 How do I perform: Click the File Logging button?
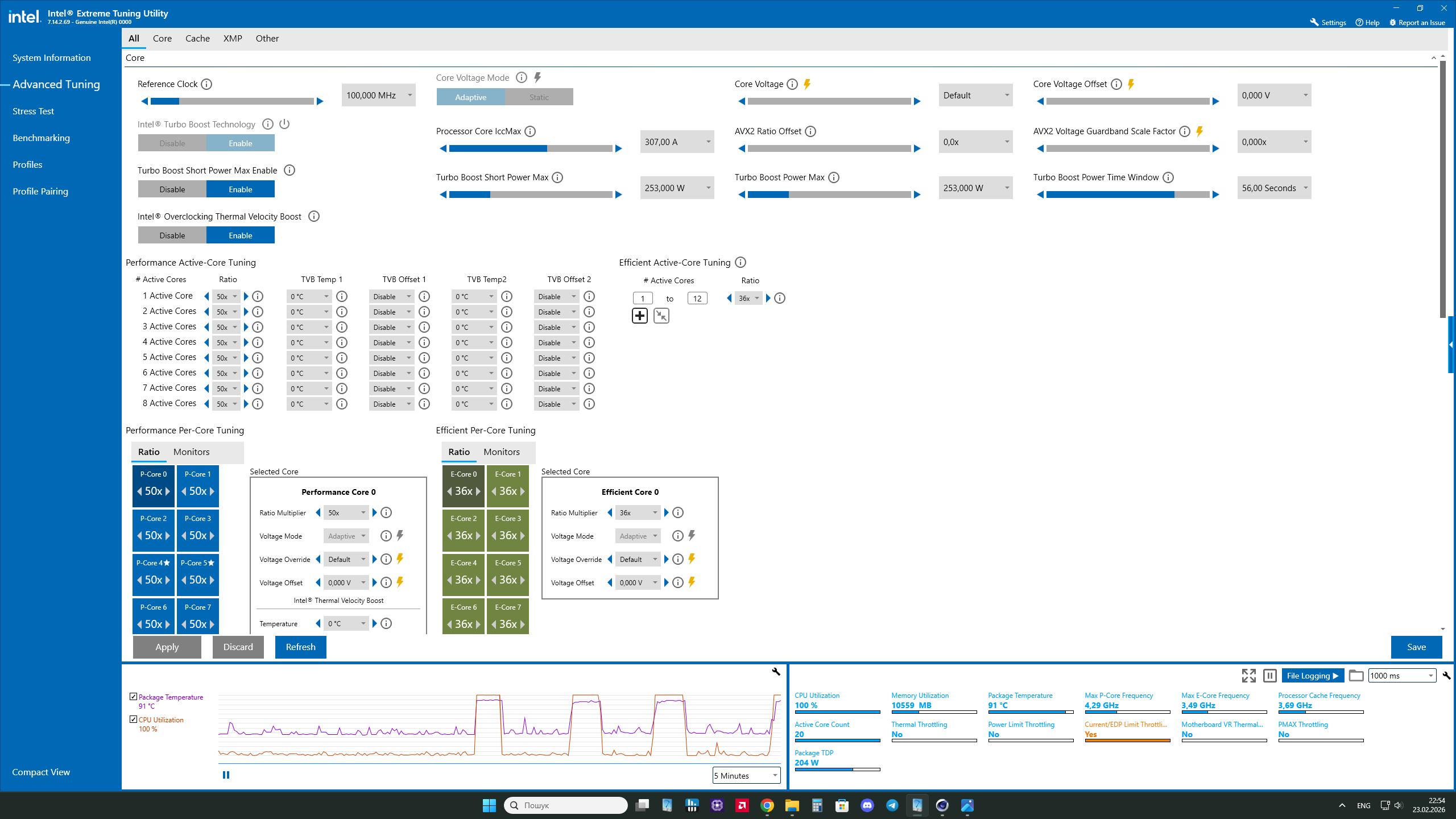[1312, 676]
